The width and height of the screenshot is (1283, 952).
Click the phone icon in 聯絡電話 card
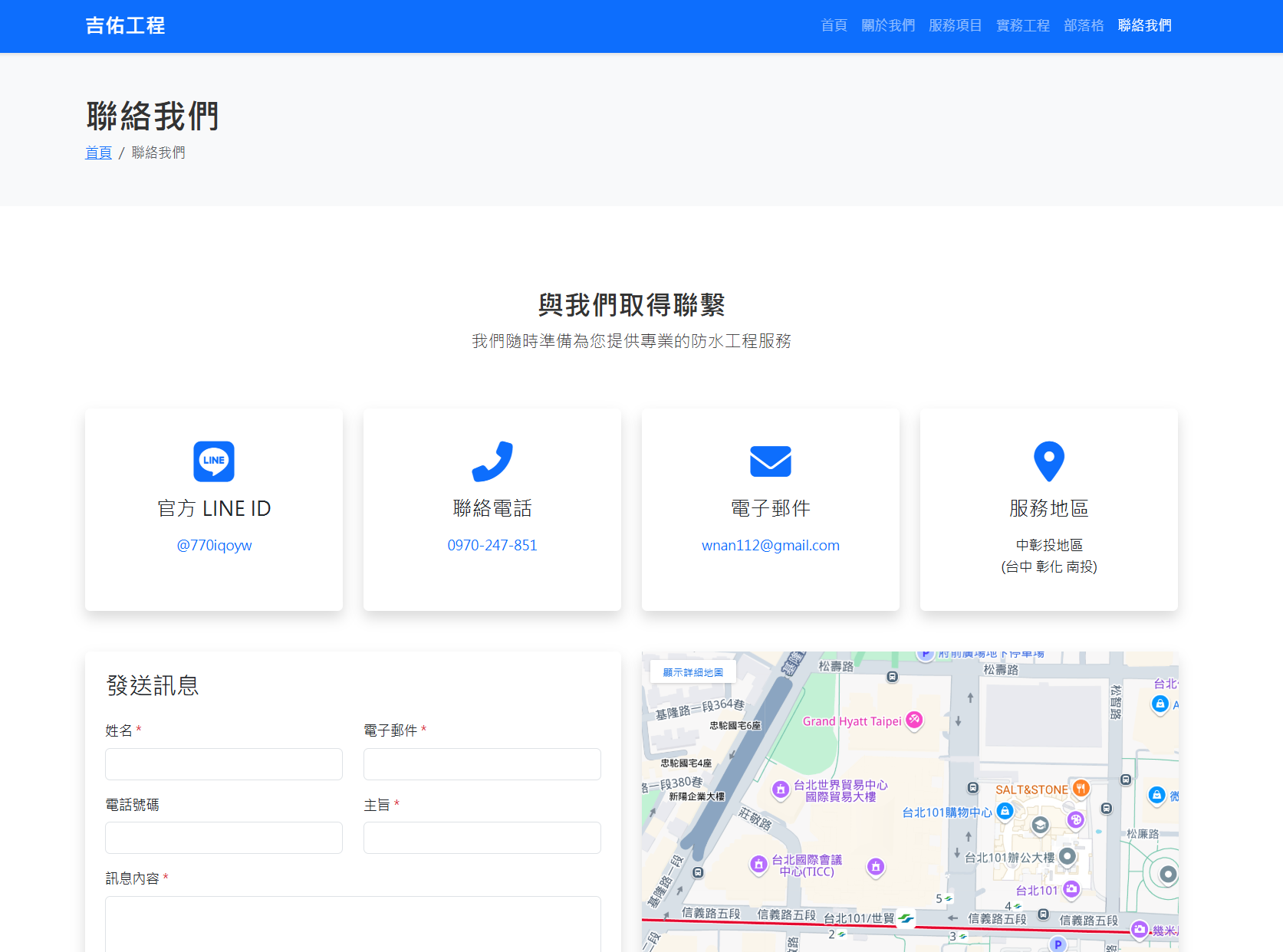pyautogui.click(x=492, y=461)
